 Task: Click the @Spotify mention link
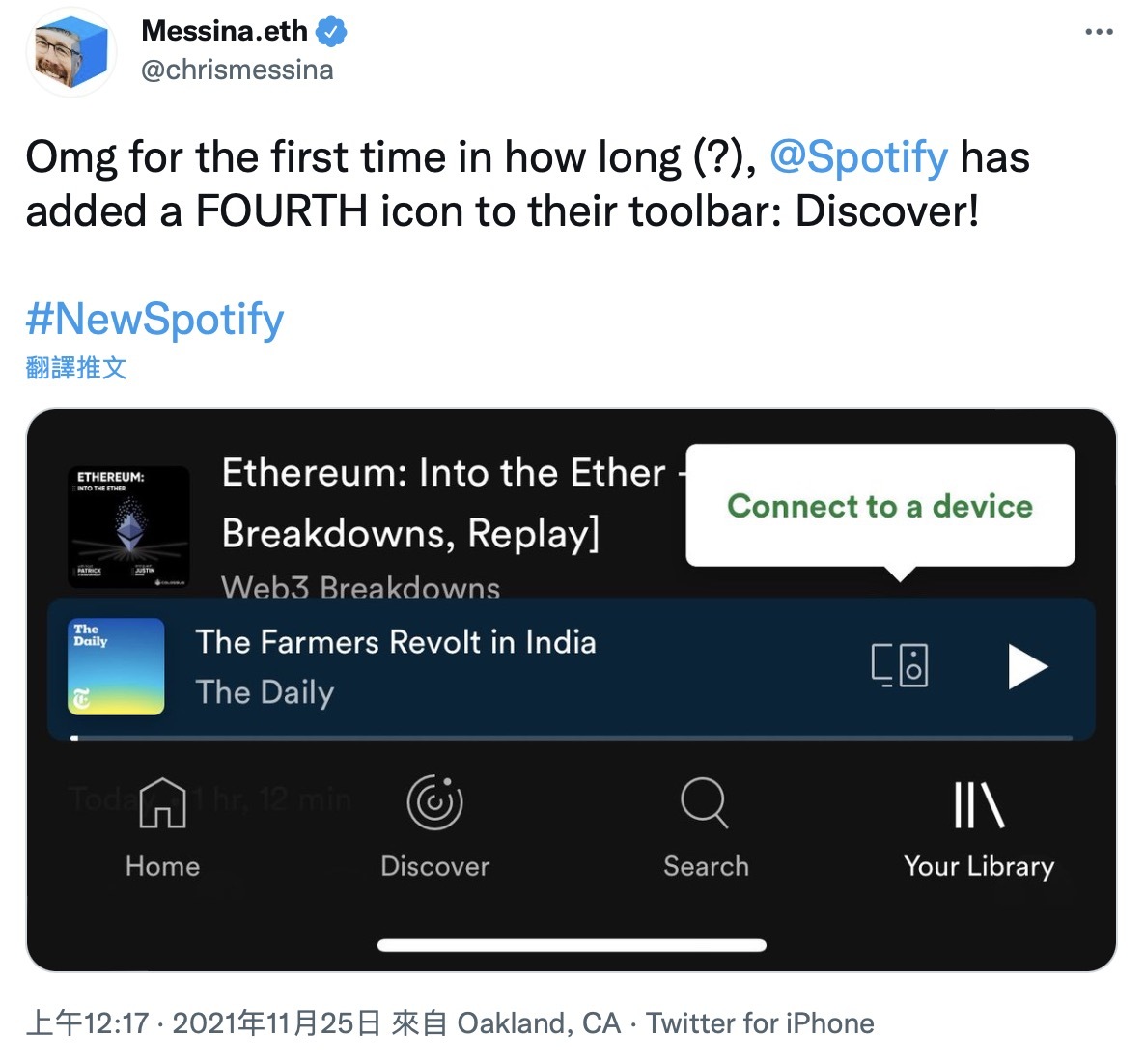858,157
